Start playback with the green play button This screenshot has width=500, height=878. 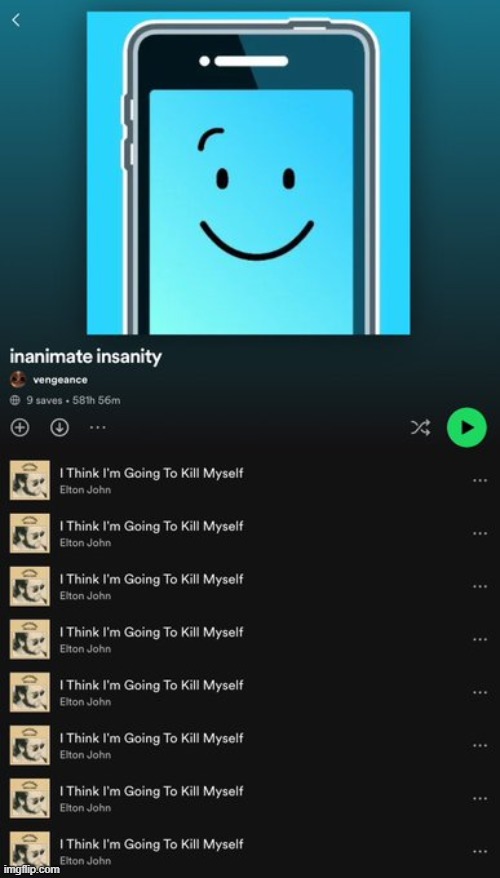pos(466,428)
